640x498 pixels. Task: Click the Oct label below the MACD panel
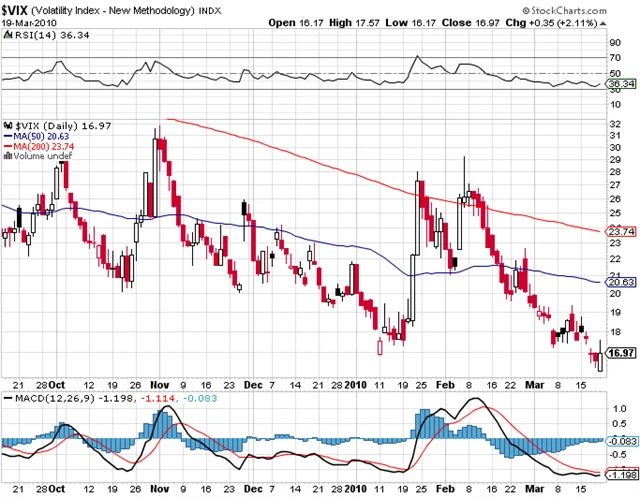point(57,489)
